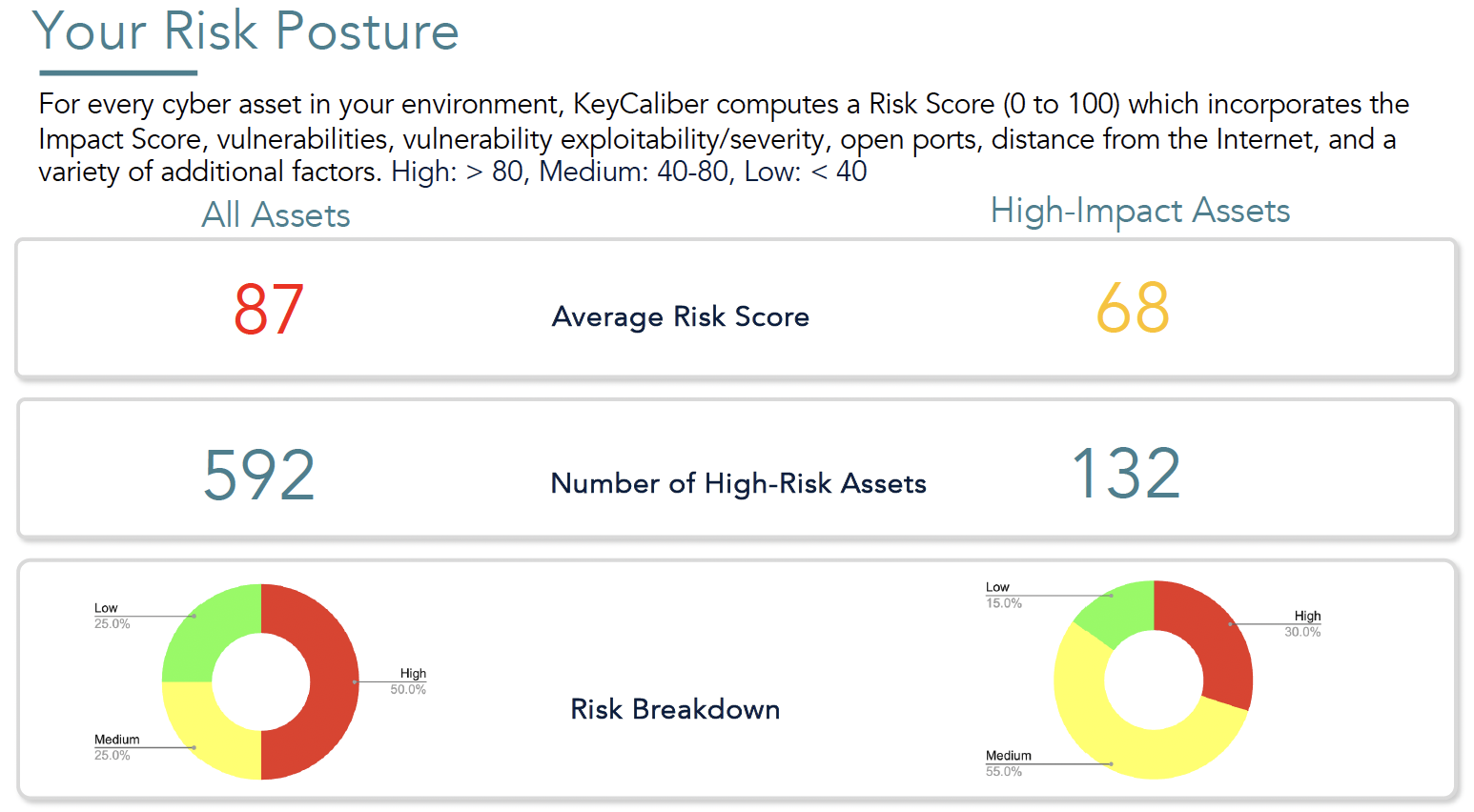Click the High 50.0% chart label

click(x=410, y=680)
